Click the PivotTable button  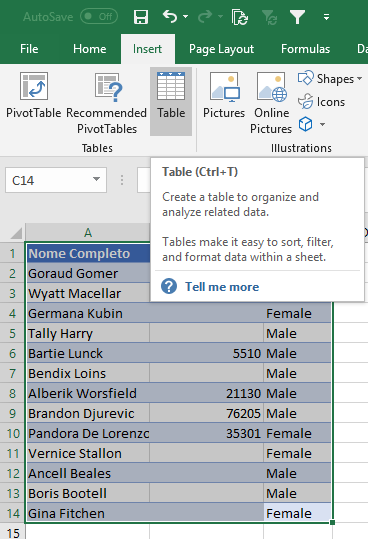pyautogui.click(x=34, y=96)
